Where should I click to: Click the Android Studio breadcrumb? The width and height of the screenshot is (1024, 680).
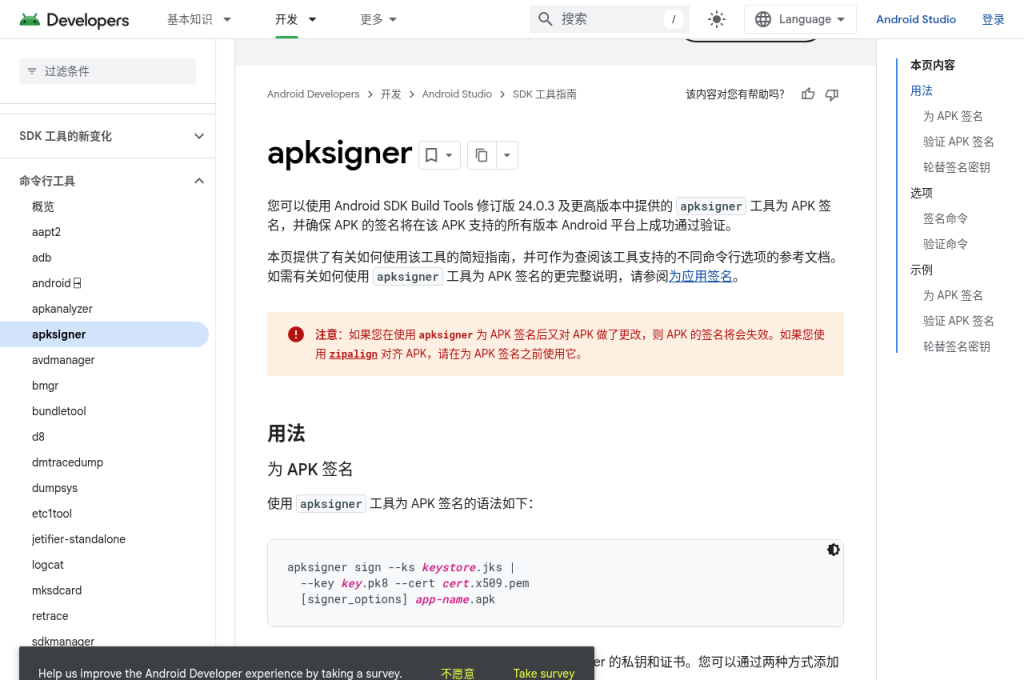[456, 94]
